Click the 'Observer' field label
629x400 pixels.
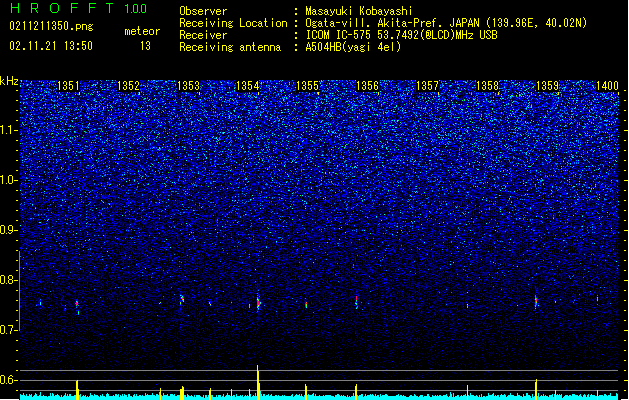tap(203, 11)
